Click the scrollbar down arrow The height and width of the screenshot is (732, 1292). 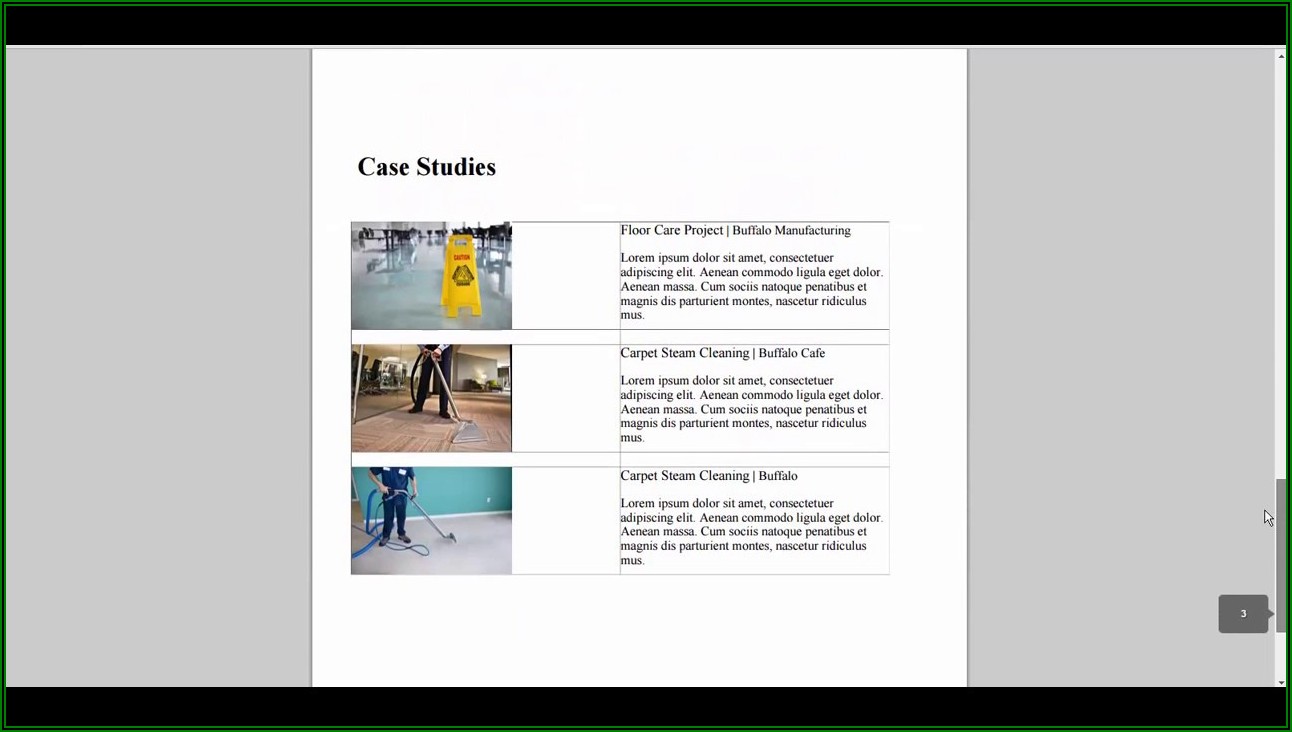(x=1281, y=681)
